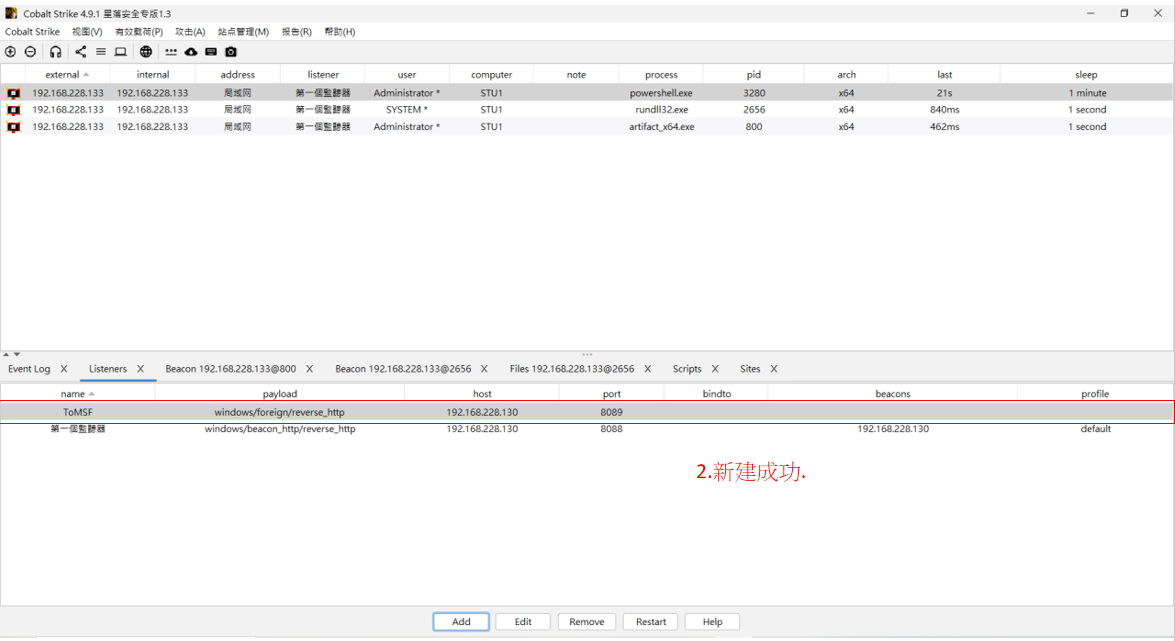The image size is (1175, 641).
Task: Click the Add listener button
Action: tap(461, 622)
